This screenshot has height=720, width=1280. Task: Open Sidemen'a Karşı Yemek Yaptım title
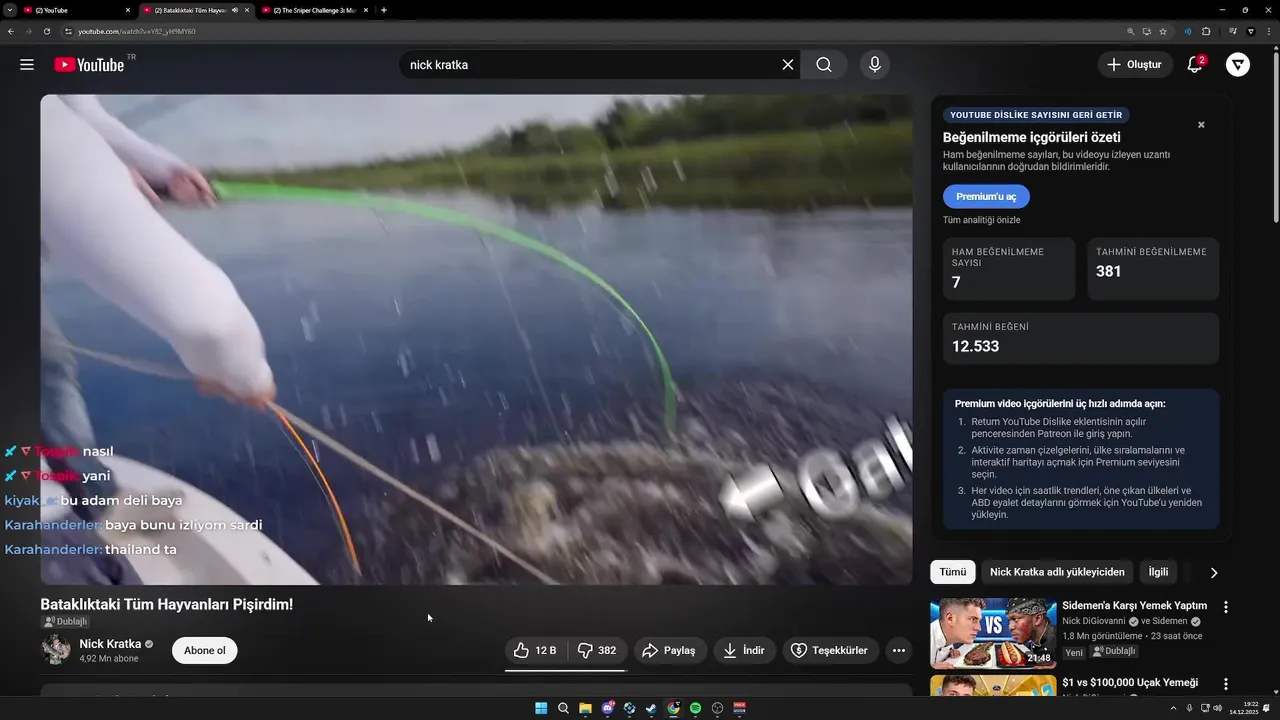[x=1134, y=606]
